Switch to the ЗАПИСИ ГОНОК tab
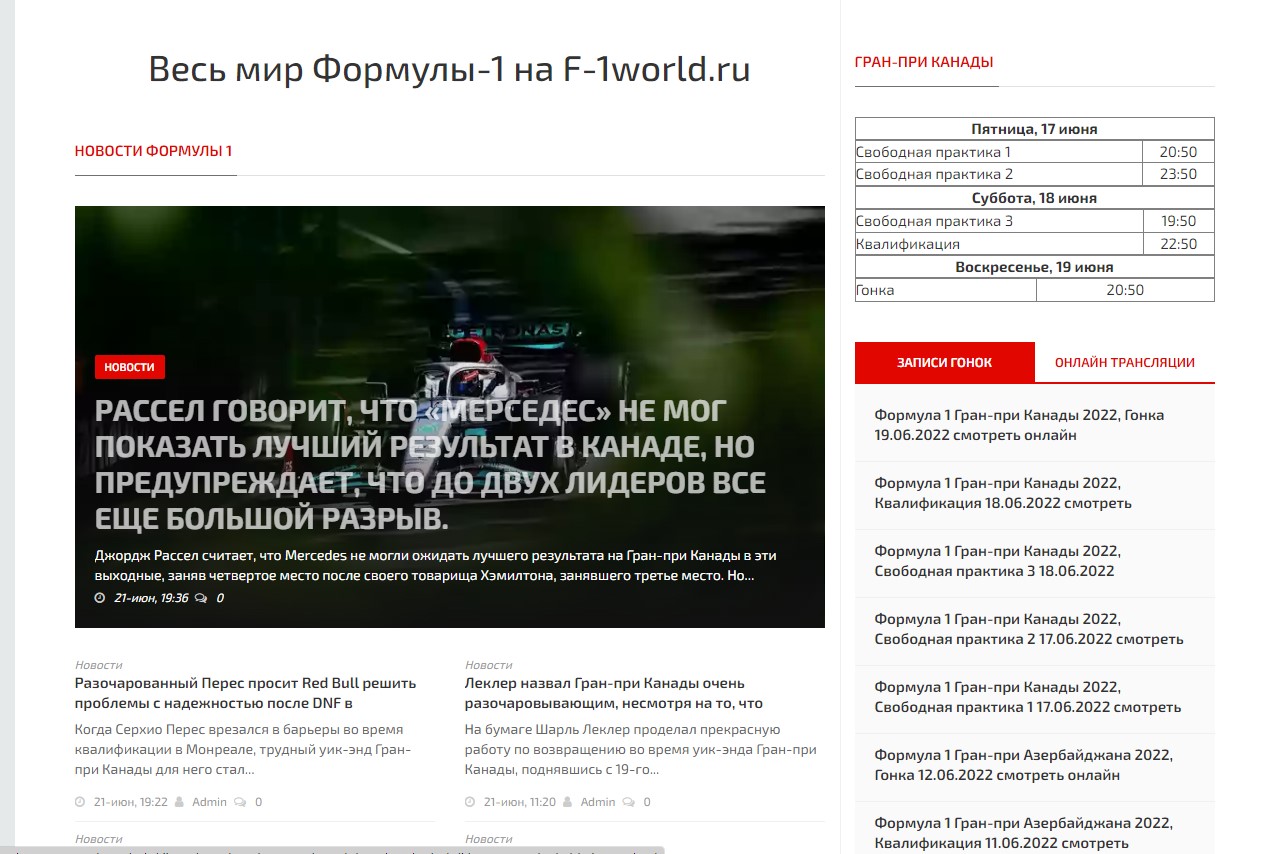1272x854 pixels. (x=945, y=362)
